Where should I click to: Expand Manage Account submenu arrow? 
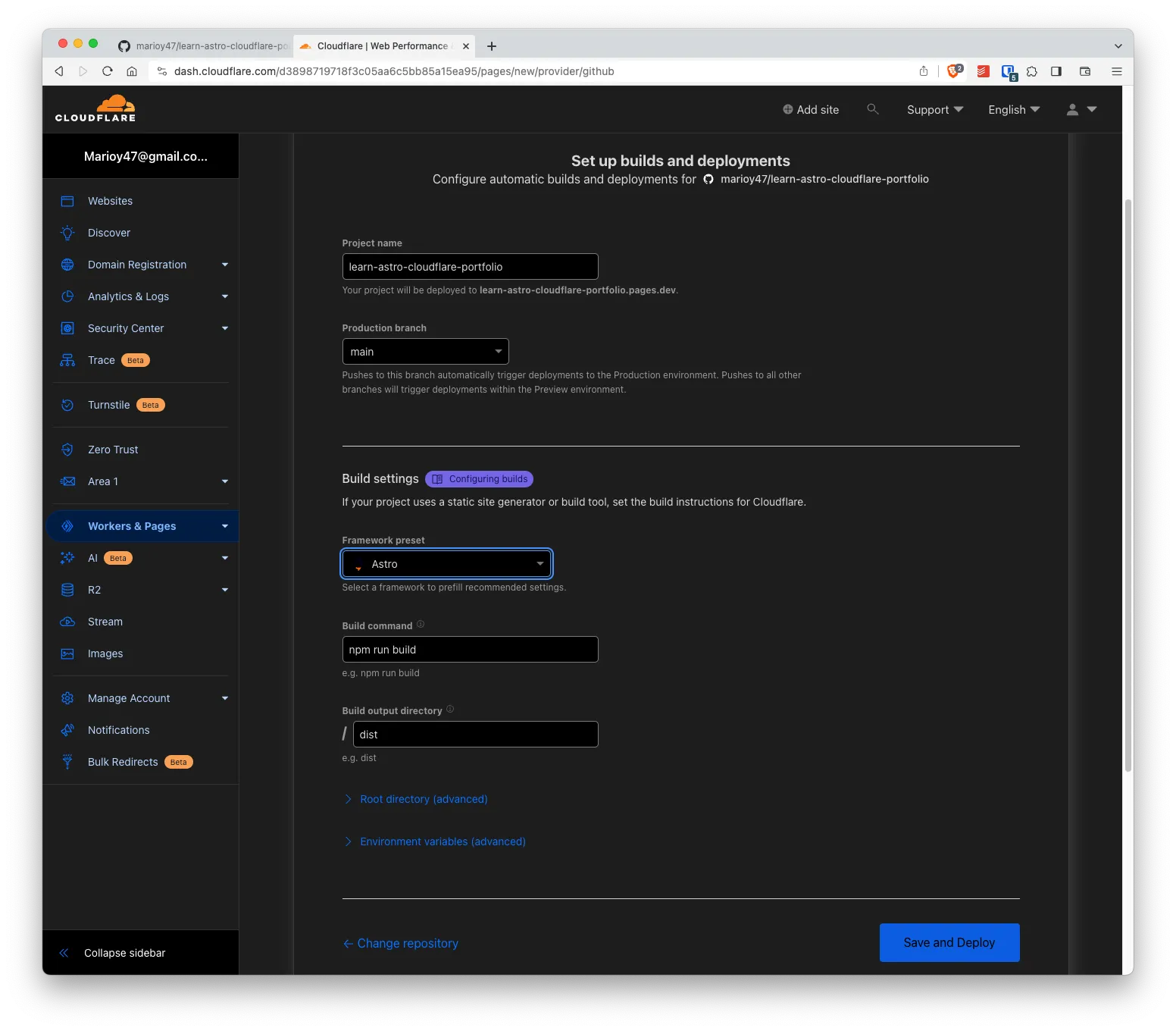pyautogui.click(x=225, y=698)
